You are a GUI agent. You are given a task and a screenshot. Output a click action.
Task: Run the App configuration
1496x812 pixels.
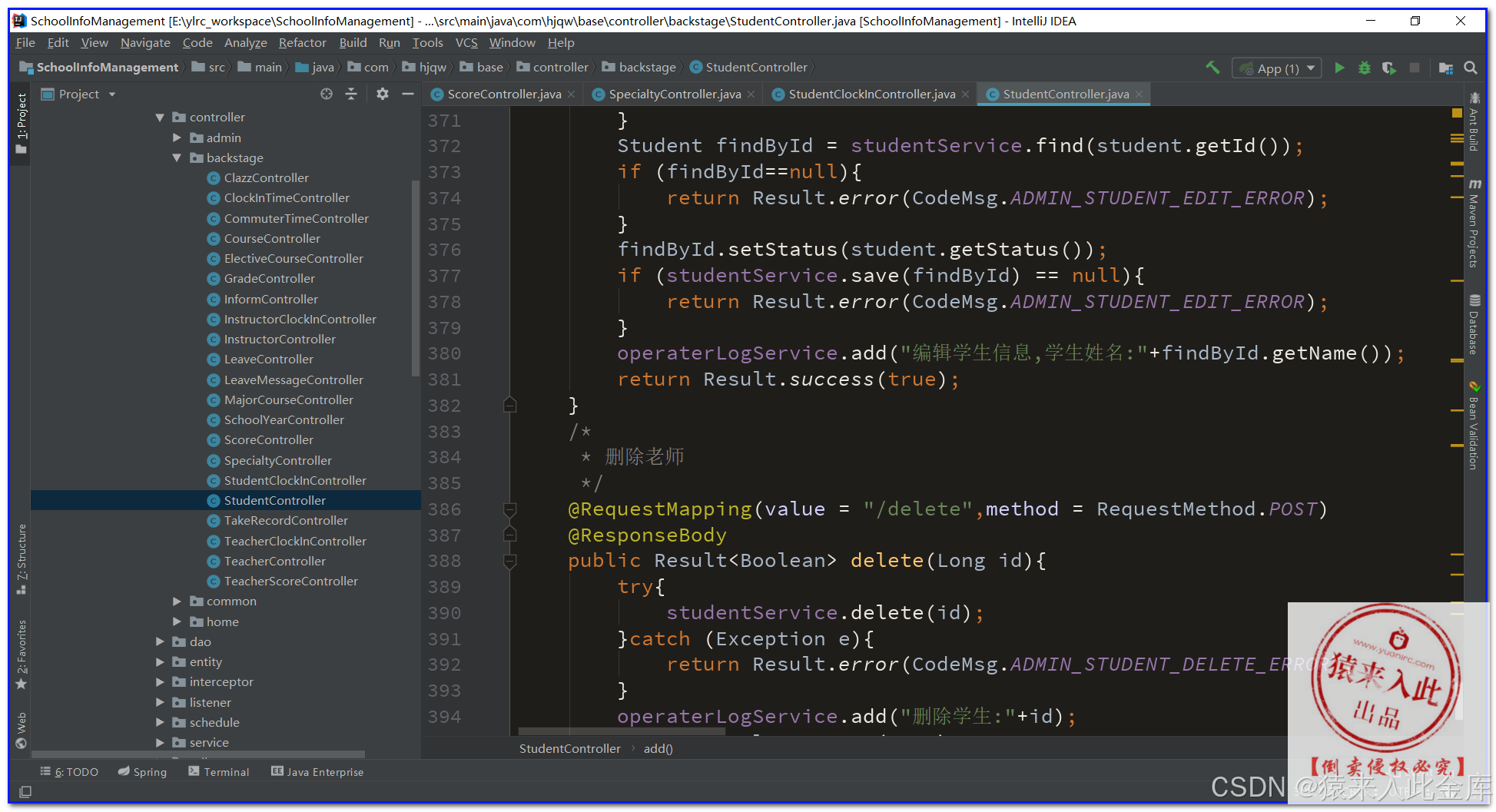pyautogui.click(x=1339, y=68)
